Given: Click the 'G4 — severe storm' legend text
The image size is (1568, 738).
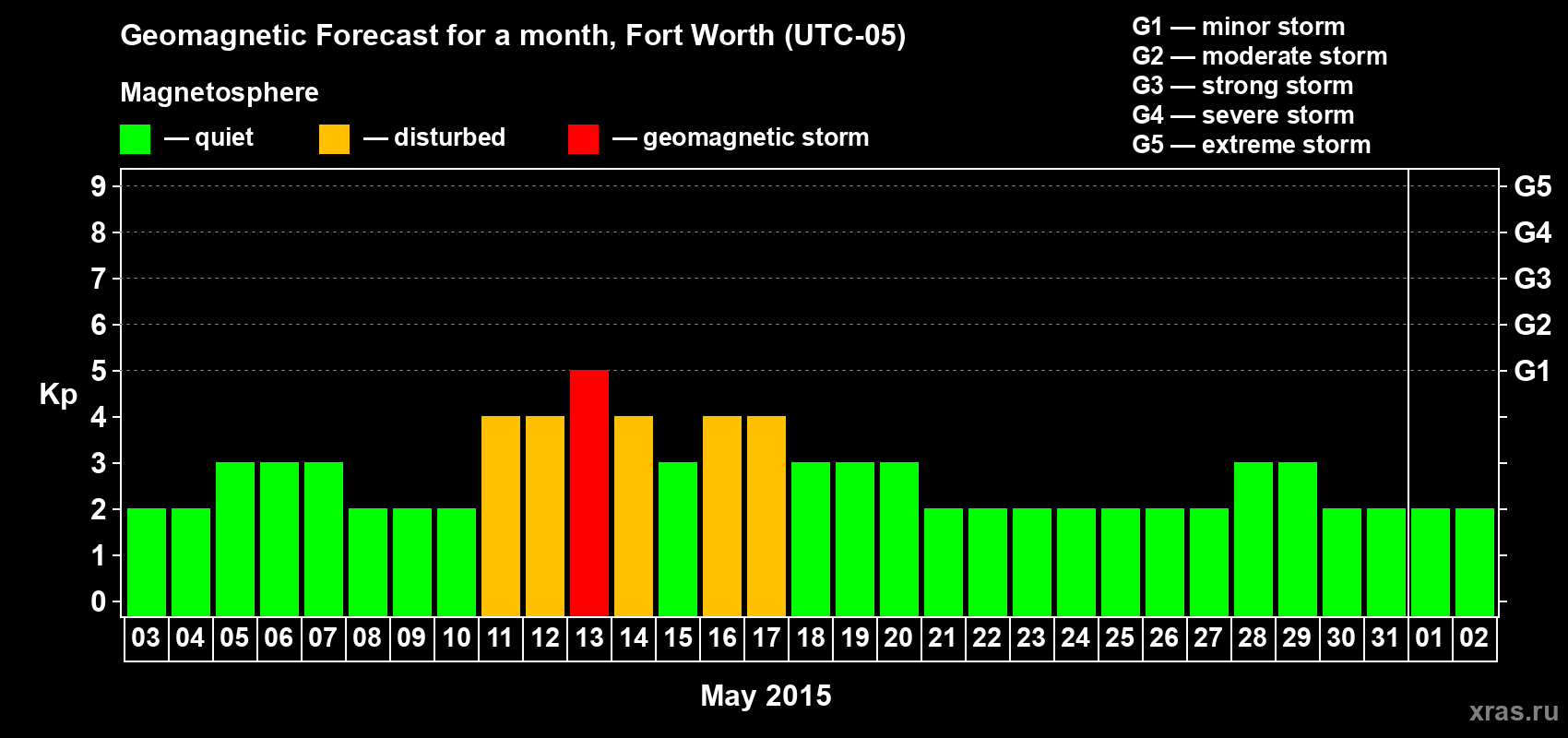Looking at the screenshot, I should [x=1243, y=115].
